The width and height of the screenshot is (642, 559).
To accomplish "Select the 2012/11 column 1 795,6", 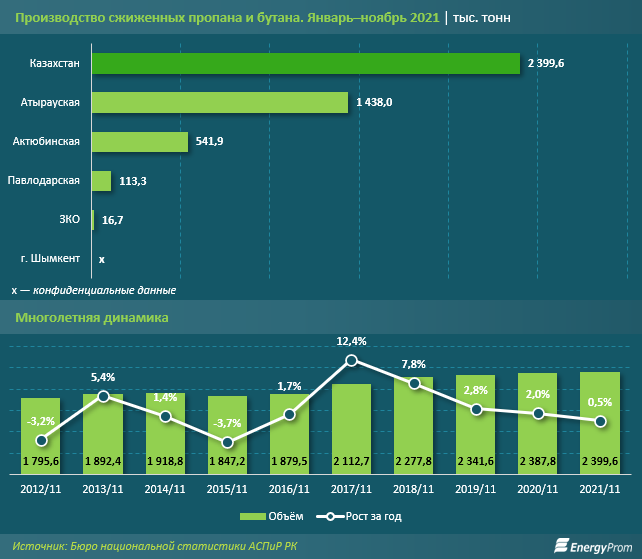I will 41,436.
